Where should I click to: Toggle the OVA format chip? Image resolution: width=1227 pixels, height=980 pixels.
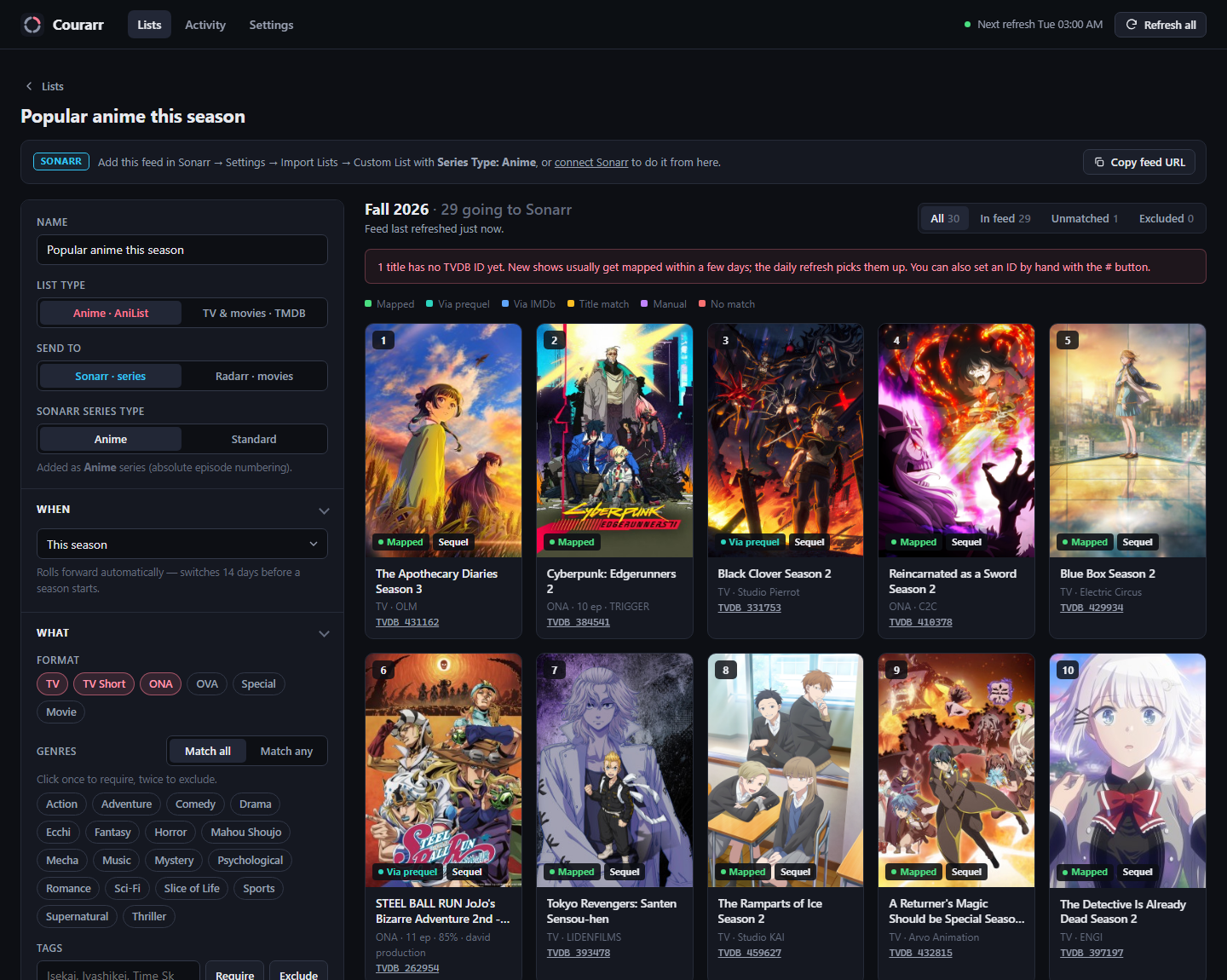[207, 683]
